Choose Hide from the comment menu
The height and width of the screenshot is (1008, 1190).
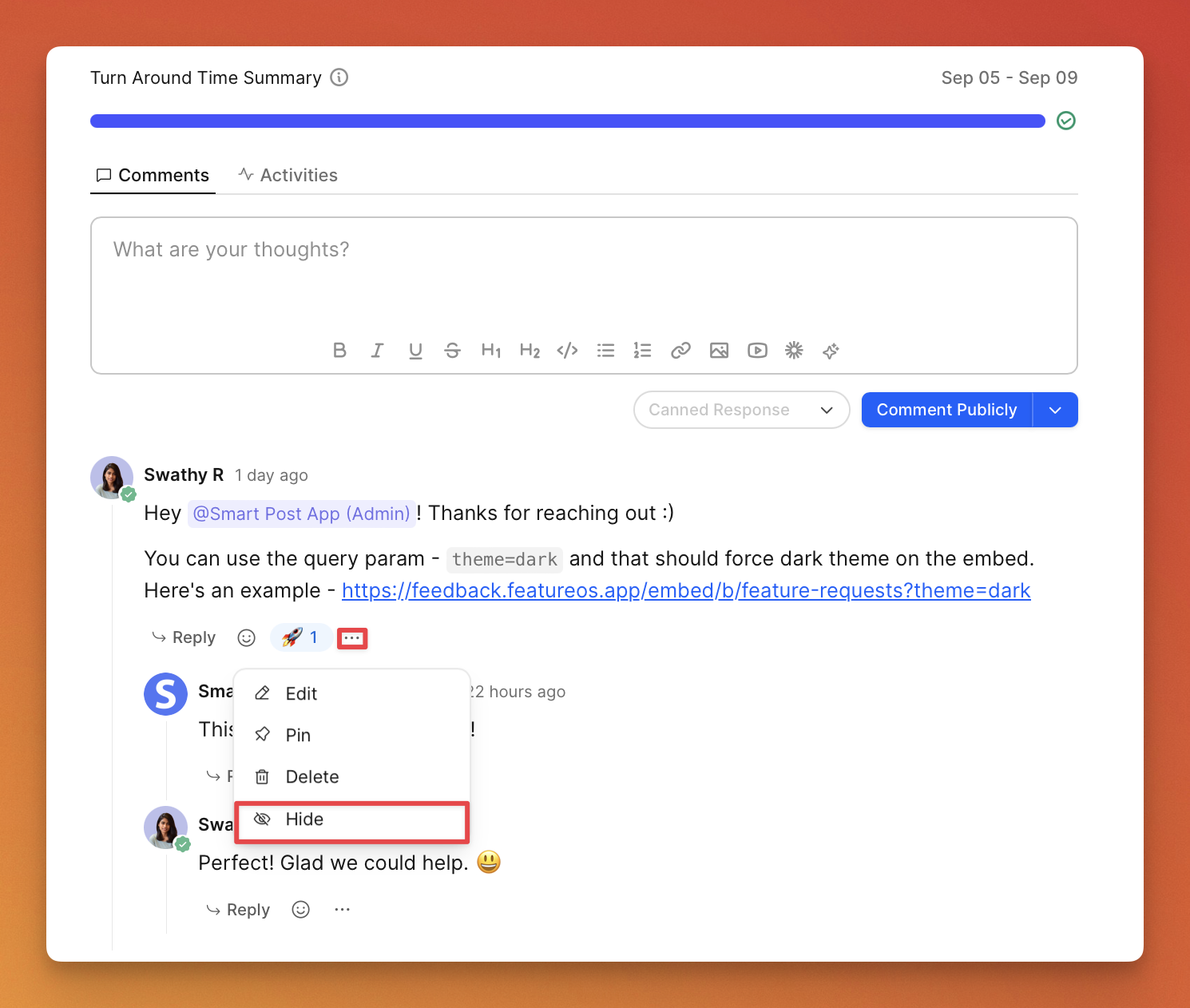point(351,819)
